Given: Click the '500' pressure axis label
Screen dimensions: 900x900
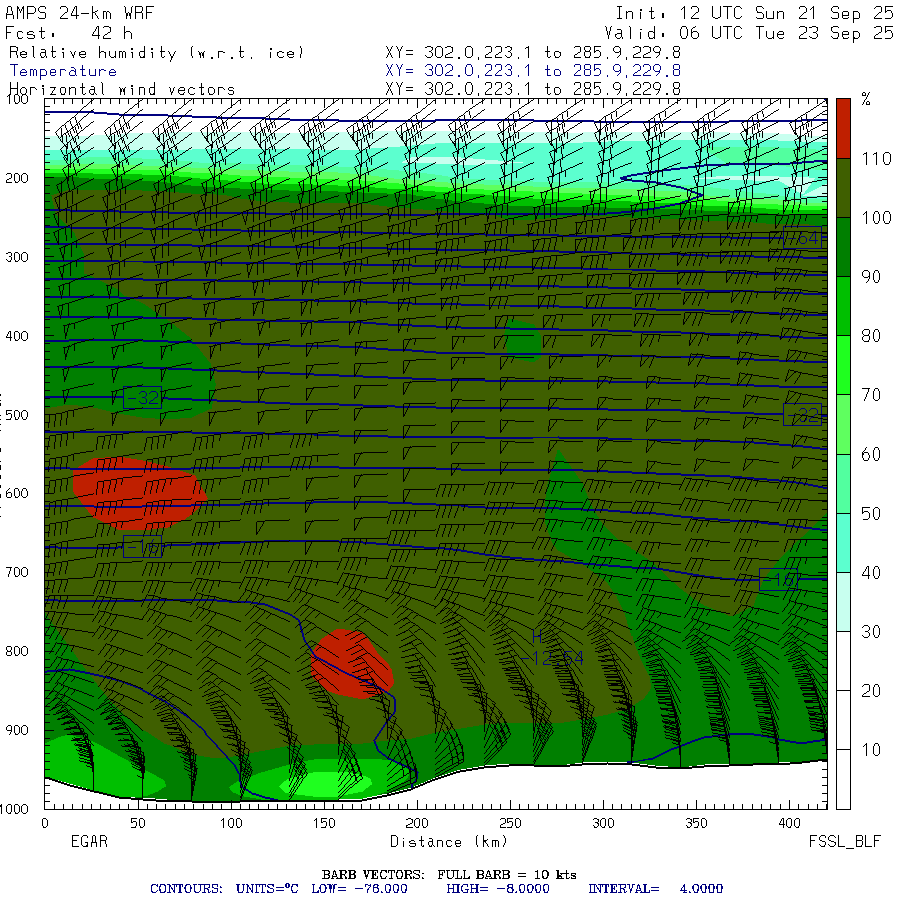Looking at the screenshot, I should pyautogui.click(x=17, y=415).
